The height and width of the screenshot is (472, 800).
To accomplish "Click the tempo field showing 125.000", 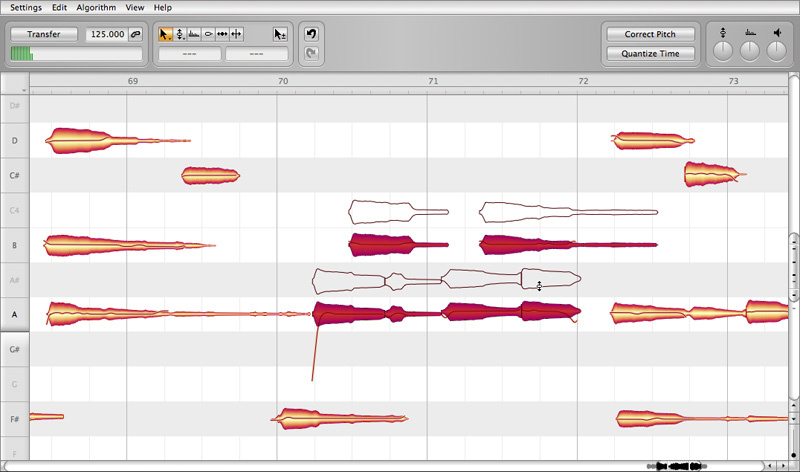I will coord(107,34).
